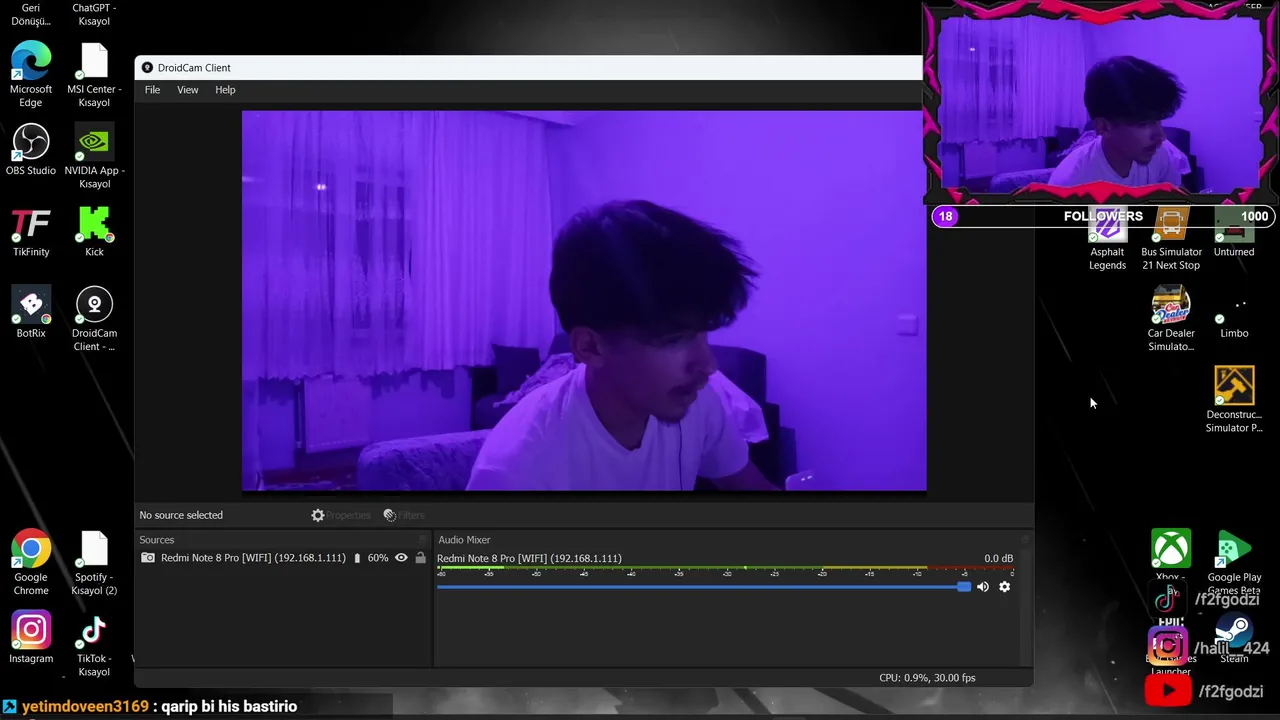Launch Steam from the desktop
Viewport: 1280px width, 720px height.
[1234, 639]
